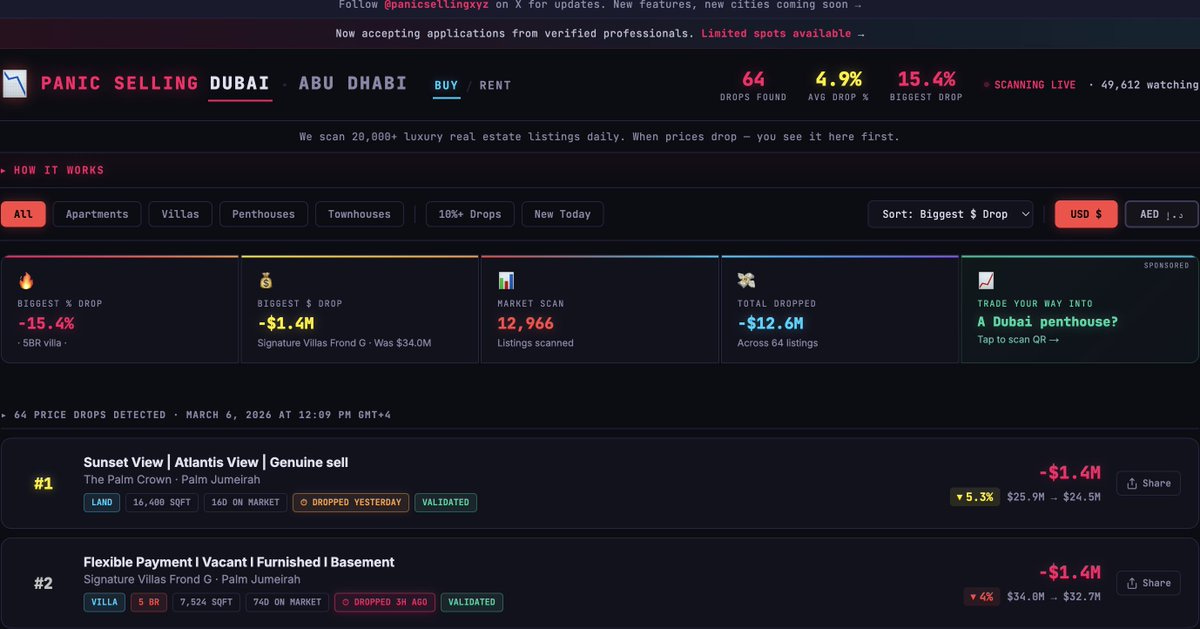
Task: Click the money bag icon on Biggest $ Drop card
Action: (265, 281)
